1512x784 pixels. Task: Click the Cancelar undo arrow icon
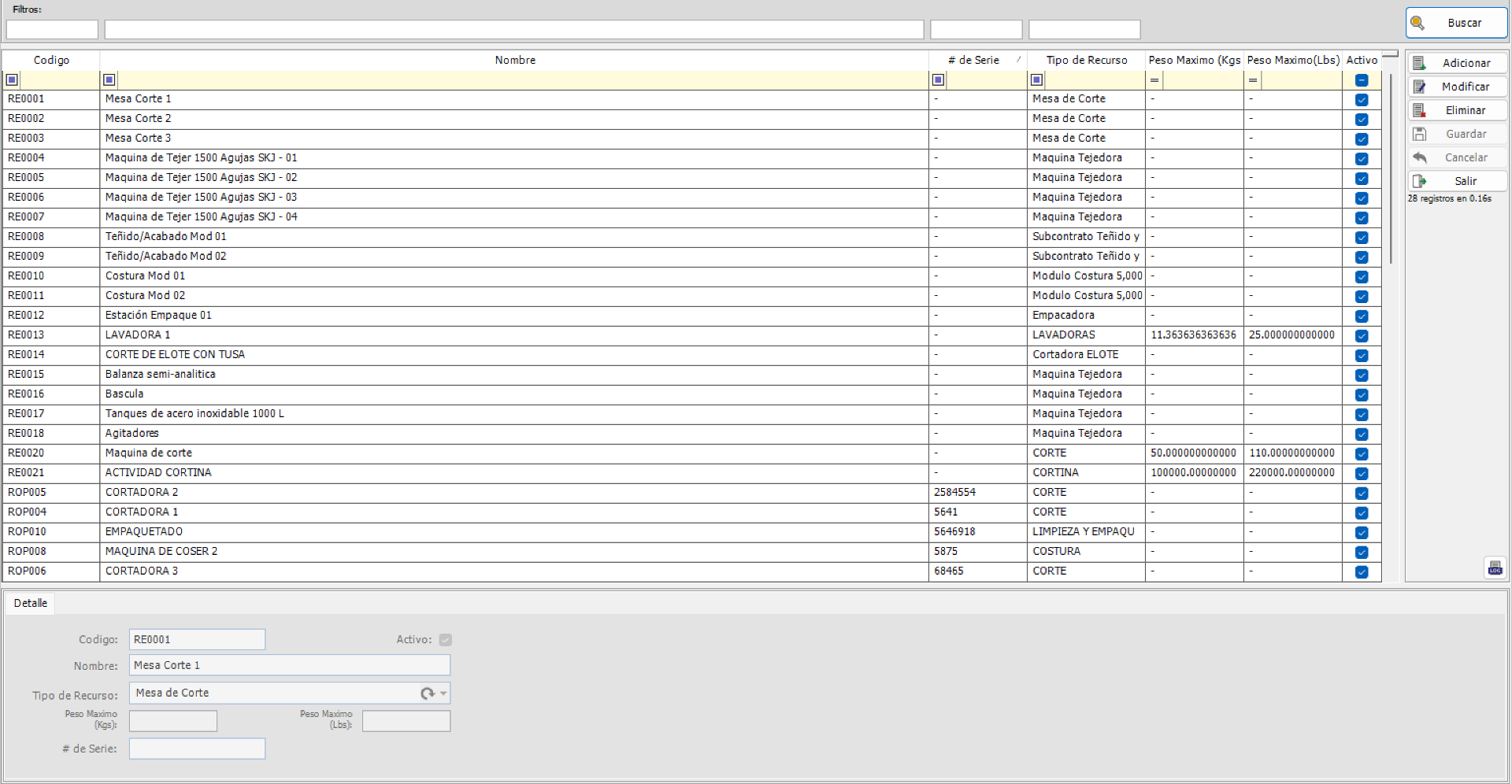(x=1421, y=157)
